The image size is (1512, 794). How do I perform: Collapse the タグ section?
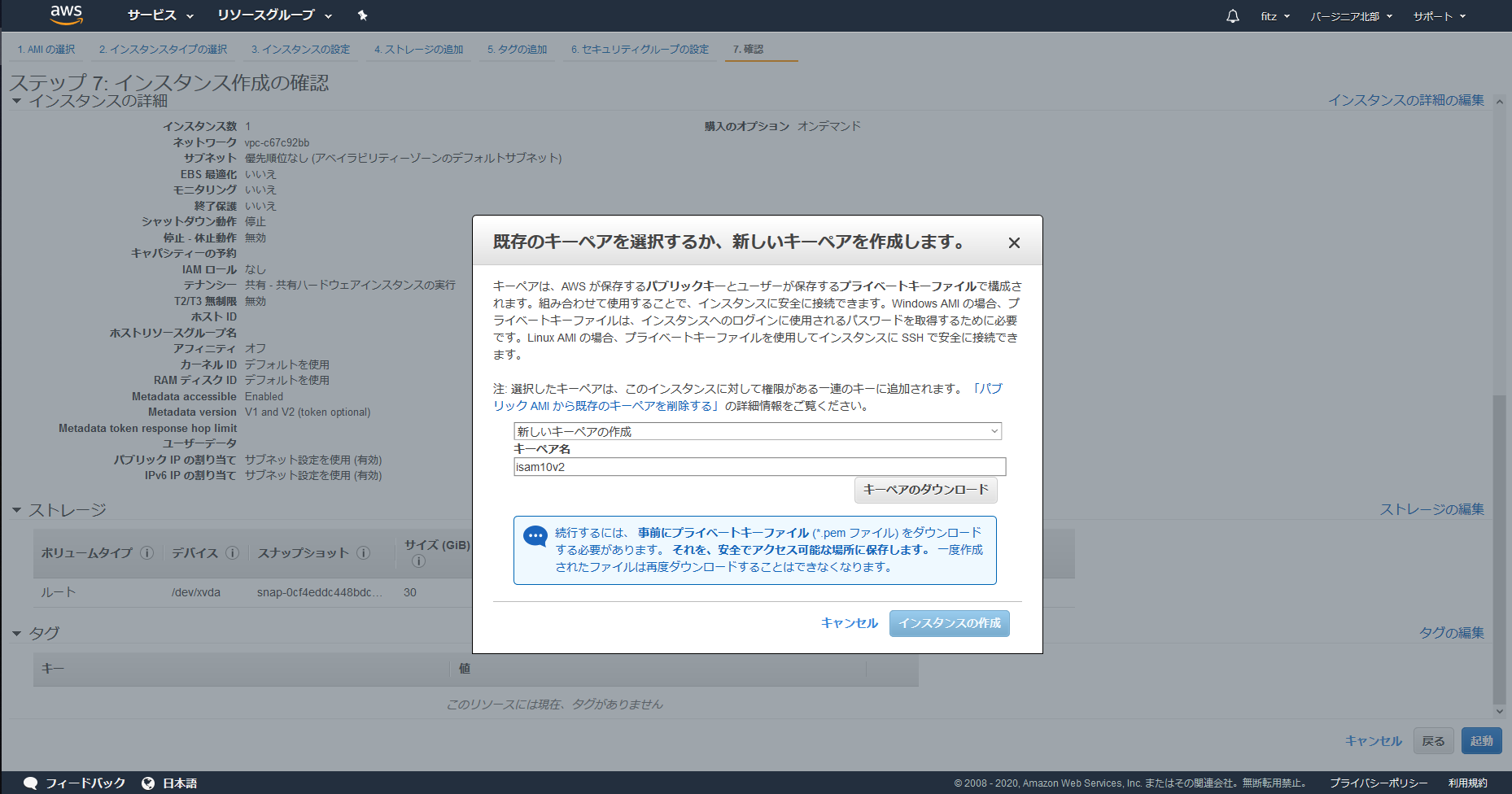(x=16, y=633)
